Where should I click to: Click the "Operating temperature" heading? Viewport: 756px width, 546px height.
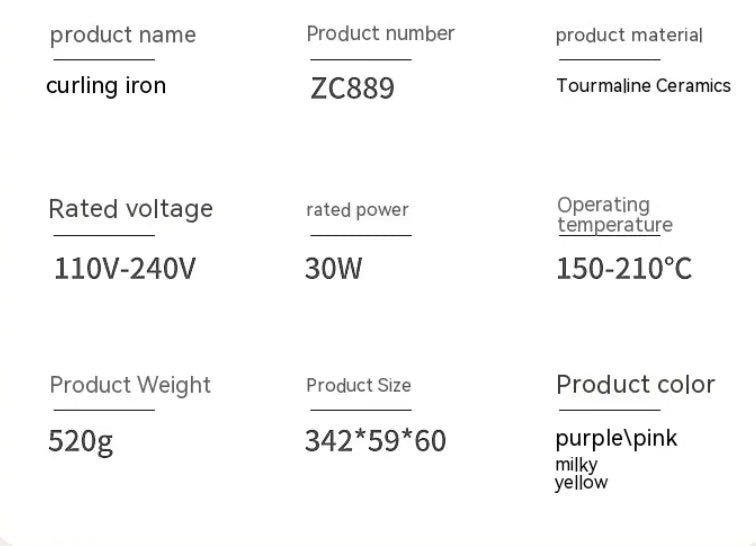[x=614, y=215]
